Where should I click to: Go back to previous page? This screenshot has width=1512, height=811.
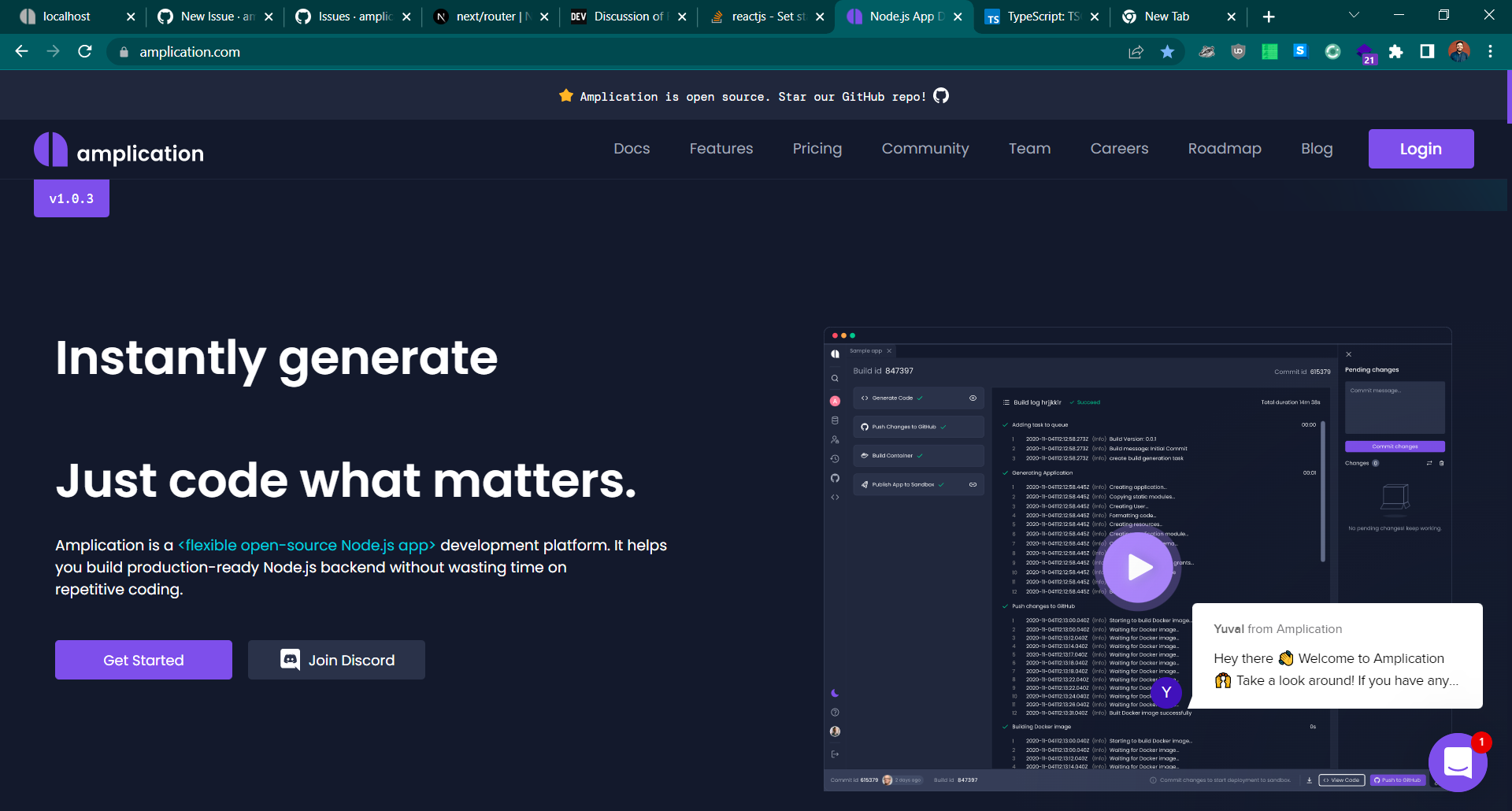(22, 52)
